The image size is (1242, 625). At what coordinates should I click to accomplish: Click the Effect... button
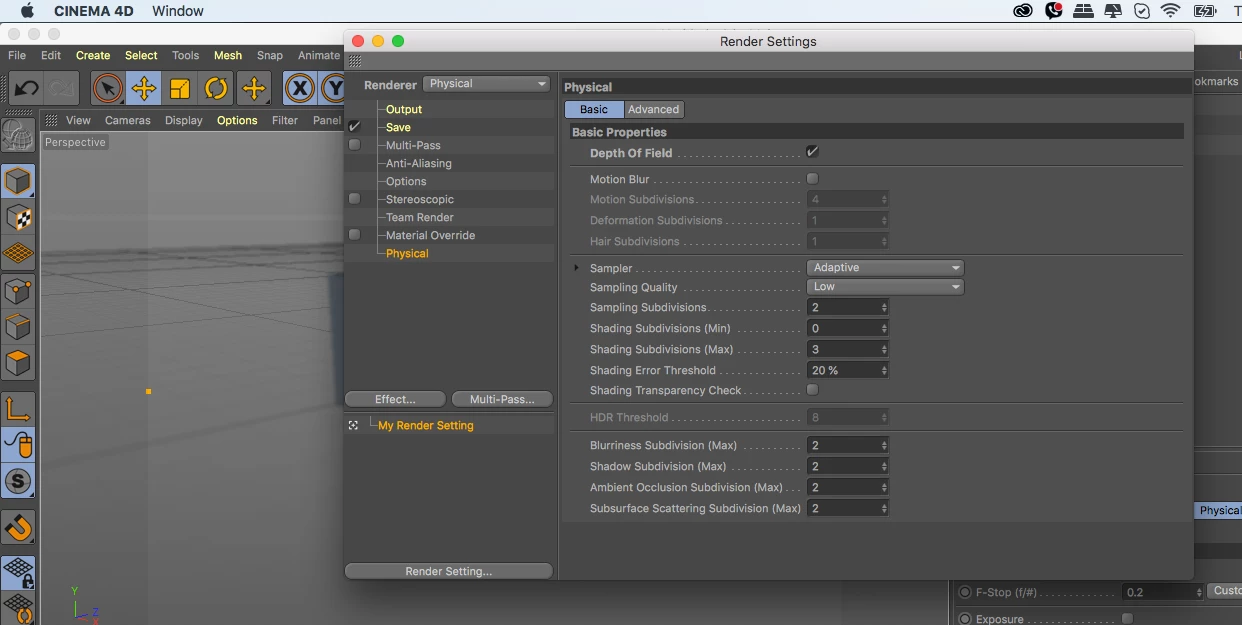pos(395,399)
